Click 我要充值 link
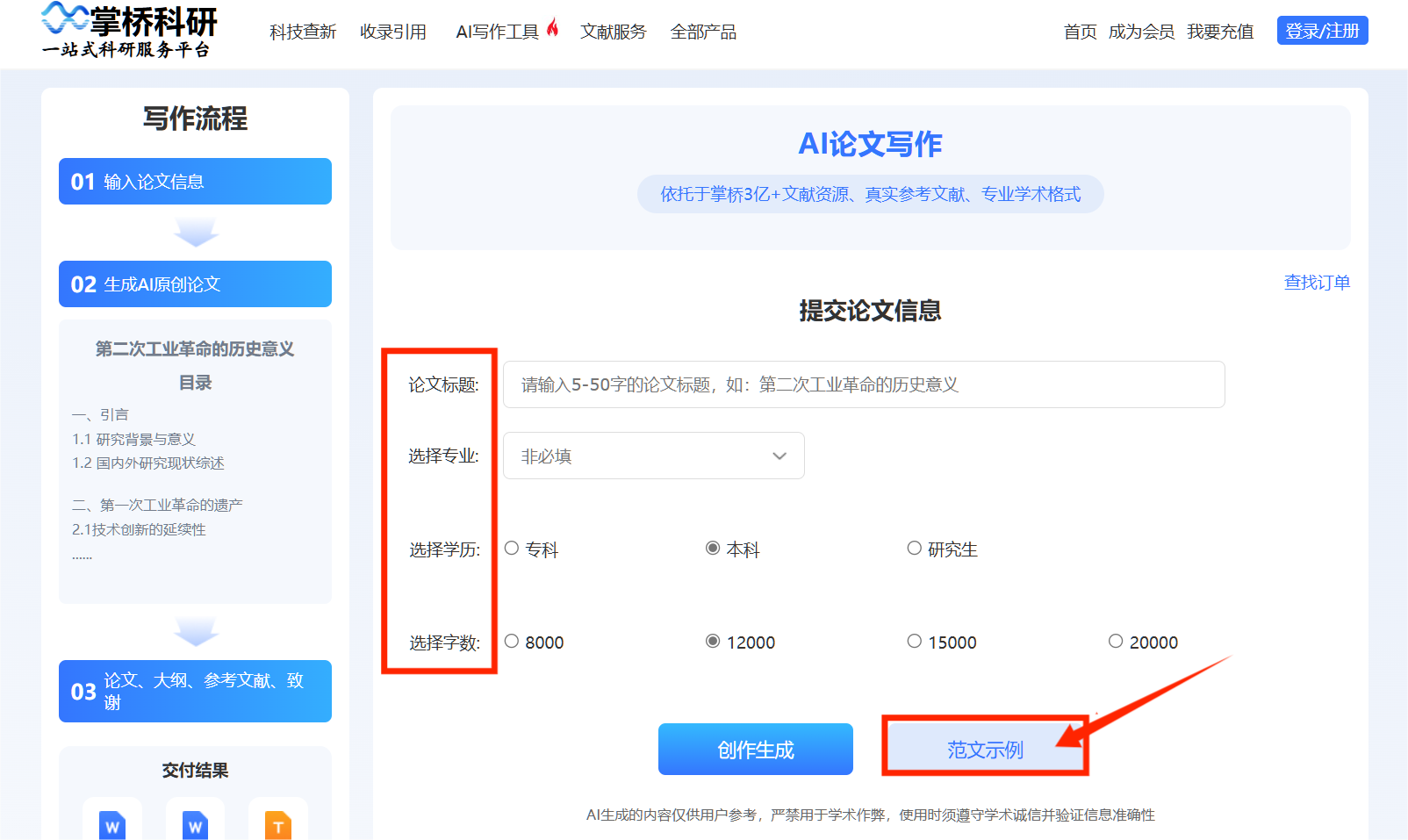 (x=1220, y=32)
